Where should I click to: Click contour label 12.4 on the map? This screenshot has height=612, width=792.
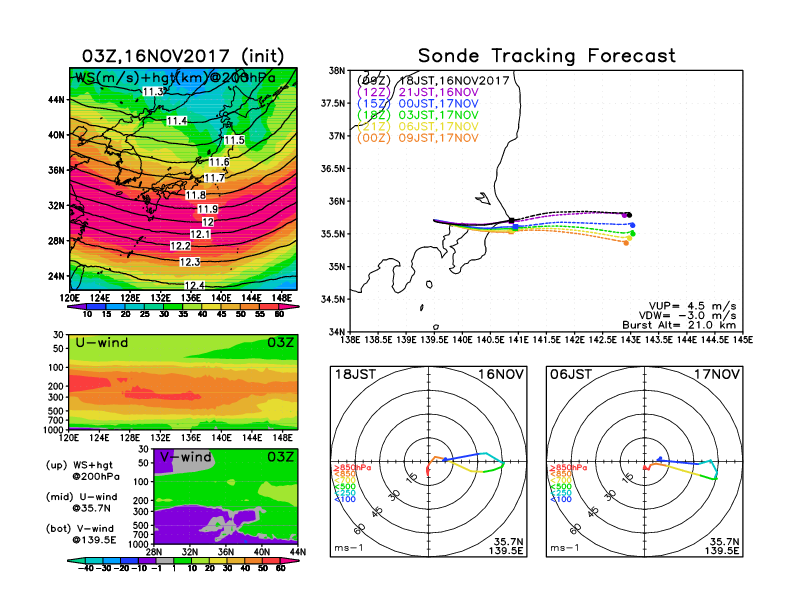[x=194, y=285]
